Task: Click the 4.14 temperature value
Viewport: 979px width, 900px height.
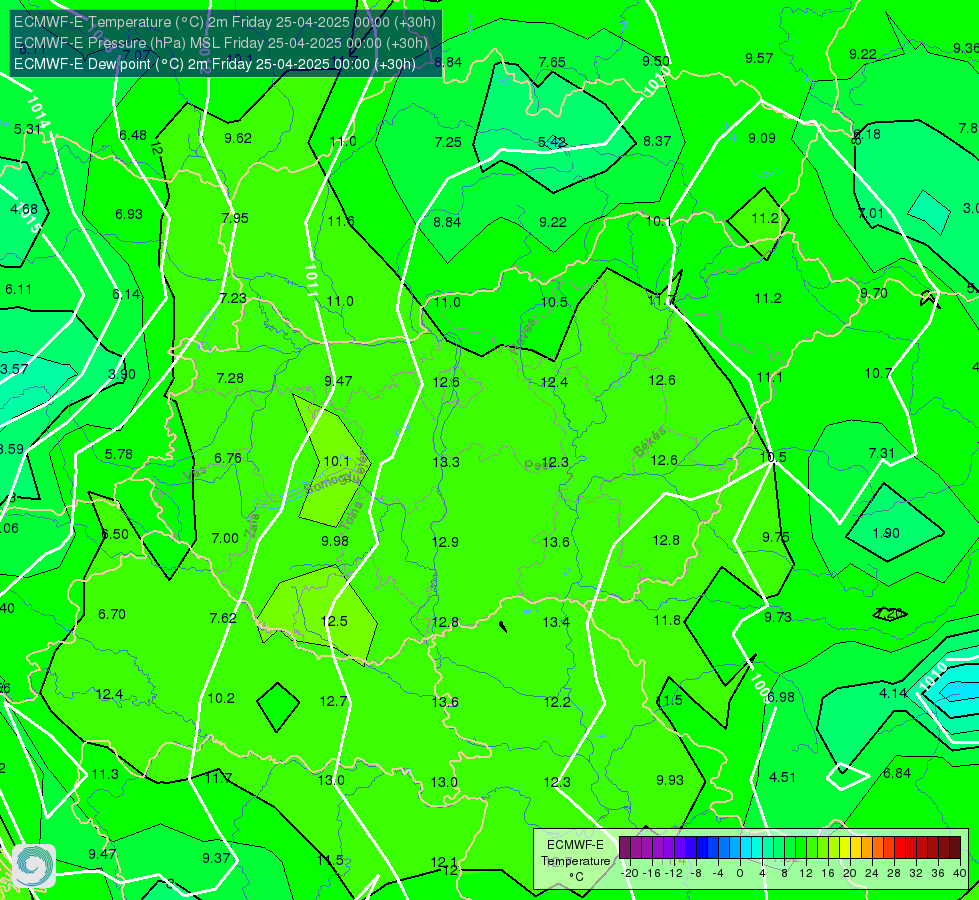Action: point(893,693)
